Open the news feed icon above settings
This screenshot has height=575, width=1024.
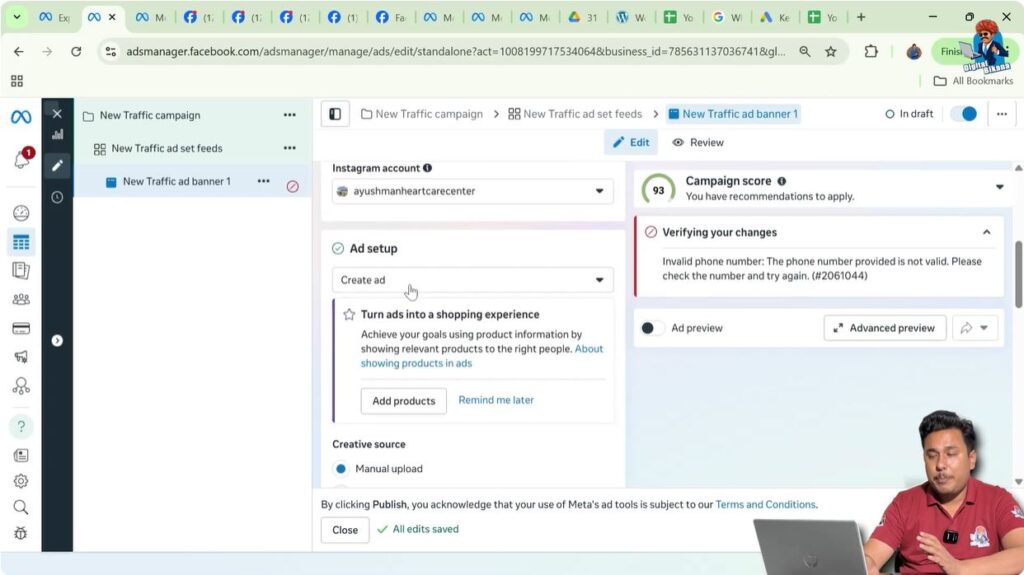tap(21, 455)
